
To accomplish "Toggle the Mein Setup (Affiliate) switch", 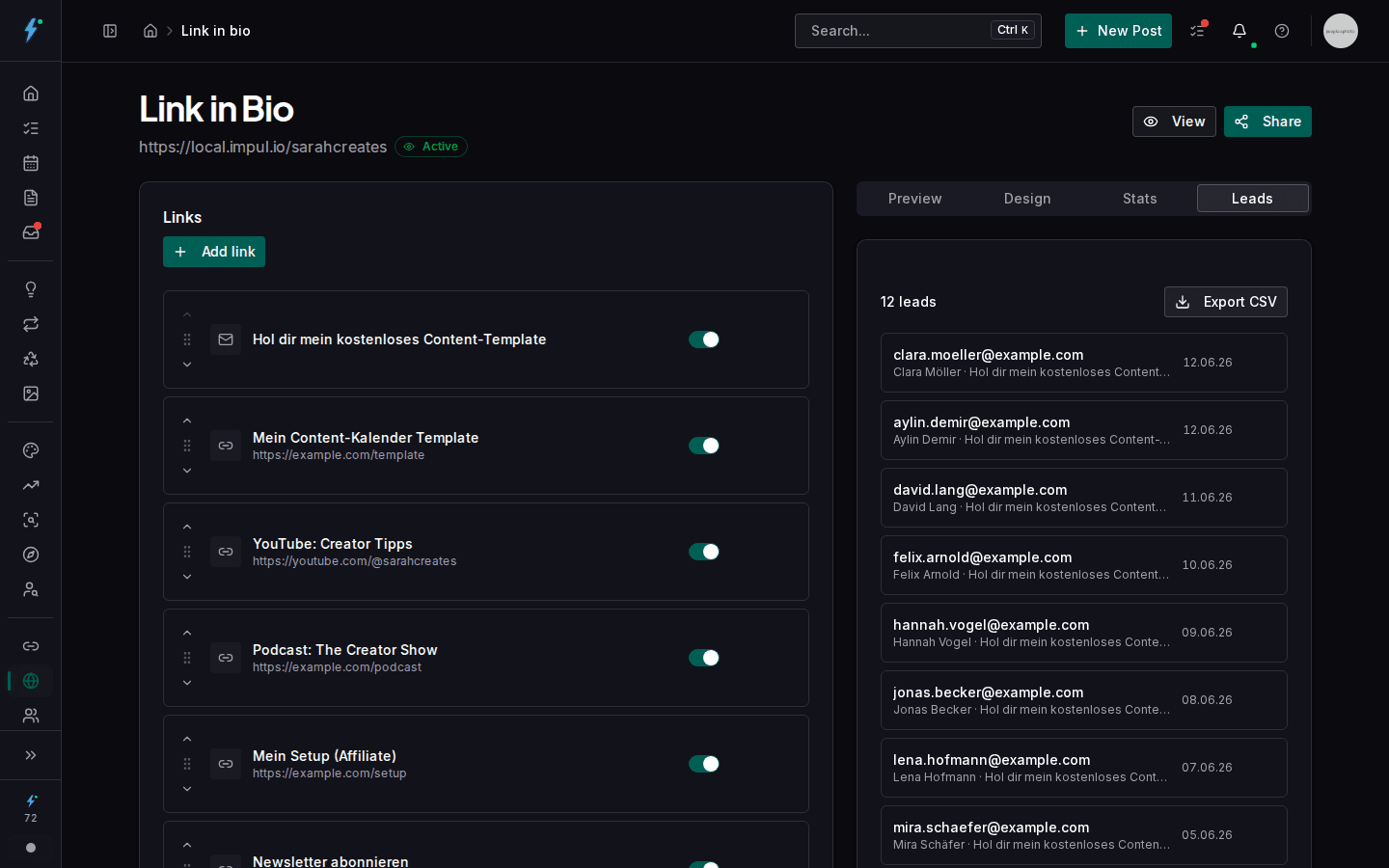I will (x=704, y=764).
